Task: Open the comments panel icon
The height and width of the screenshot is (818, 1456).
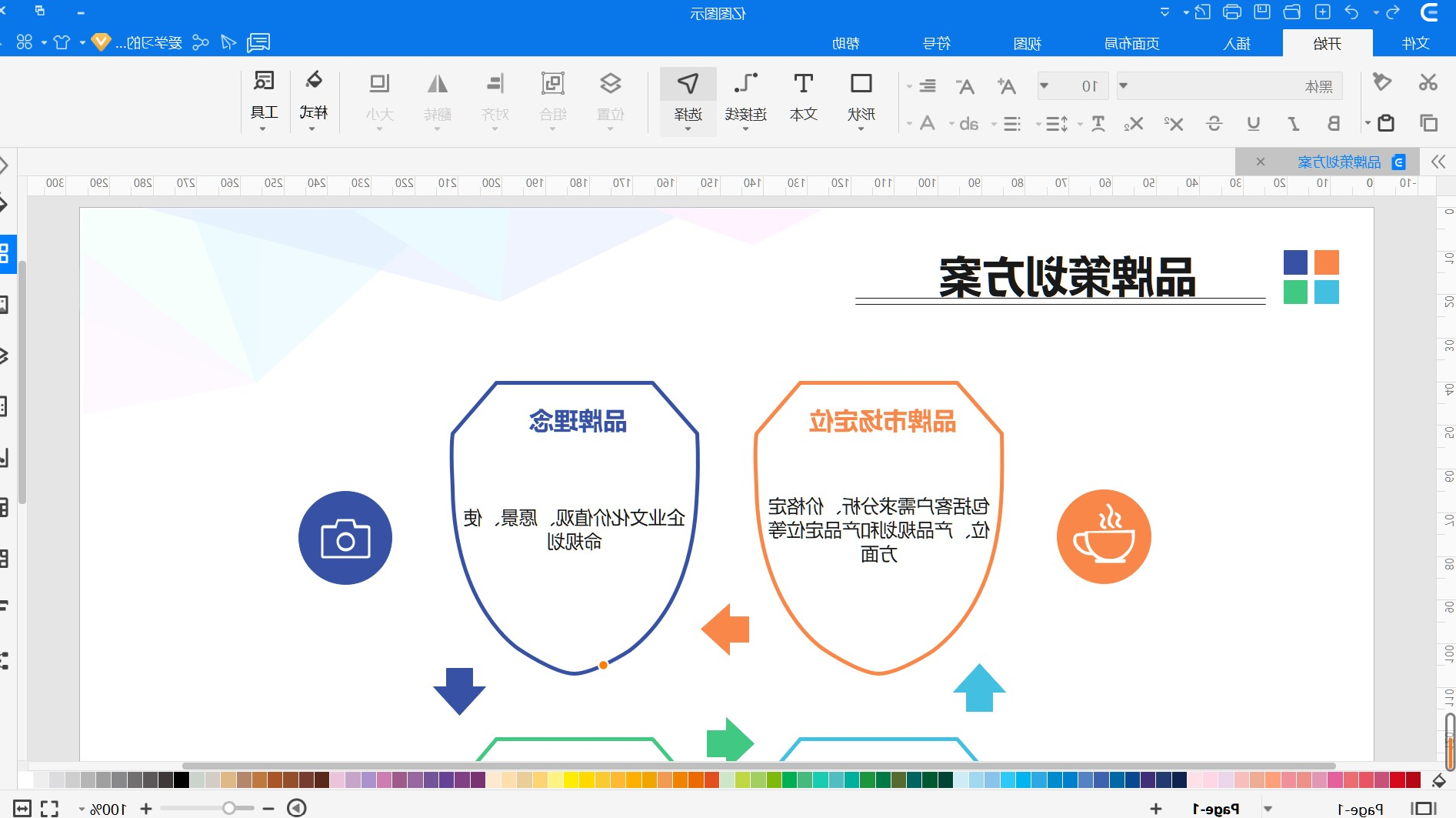Action: pyautogui.click(x=258, y=42)
